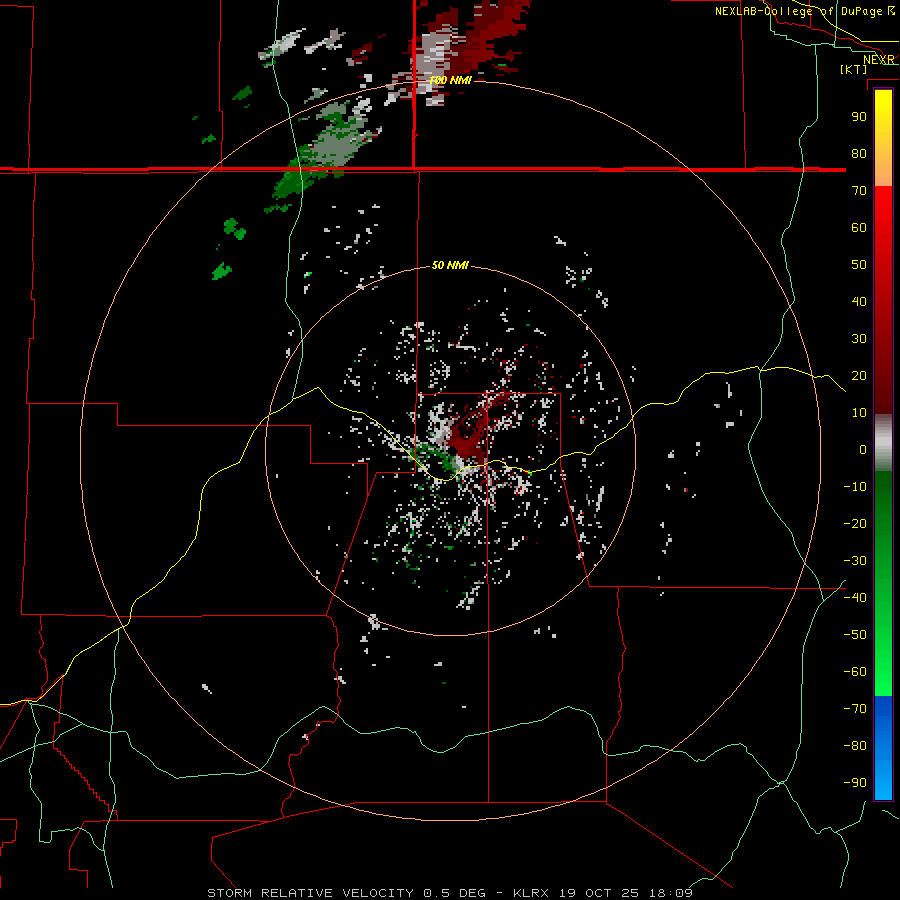Select the 70 value on the velocity scale

[859, 191]
